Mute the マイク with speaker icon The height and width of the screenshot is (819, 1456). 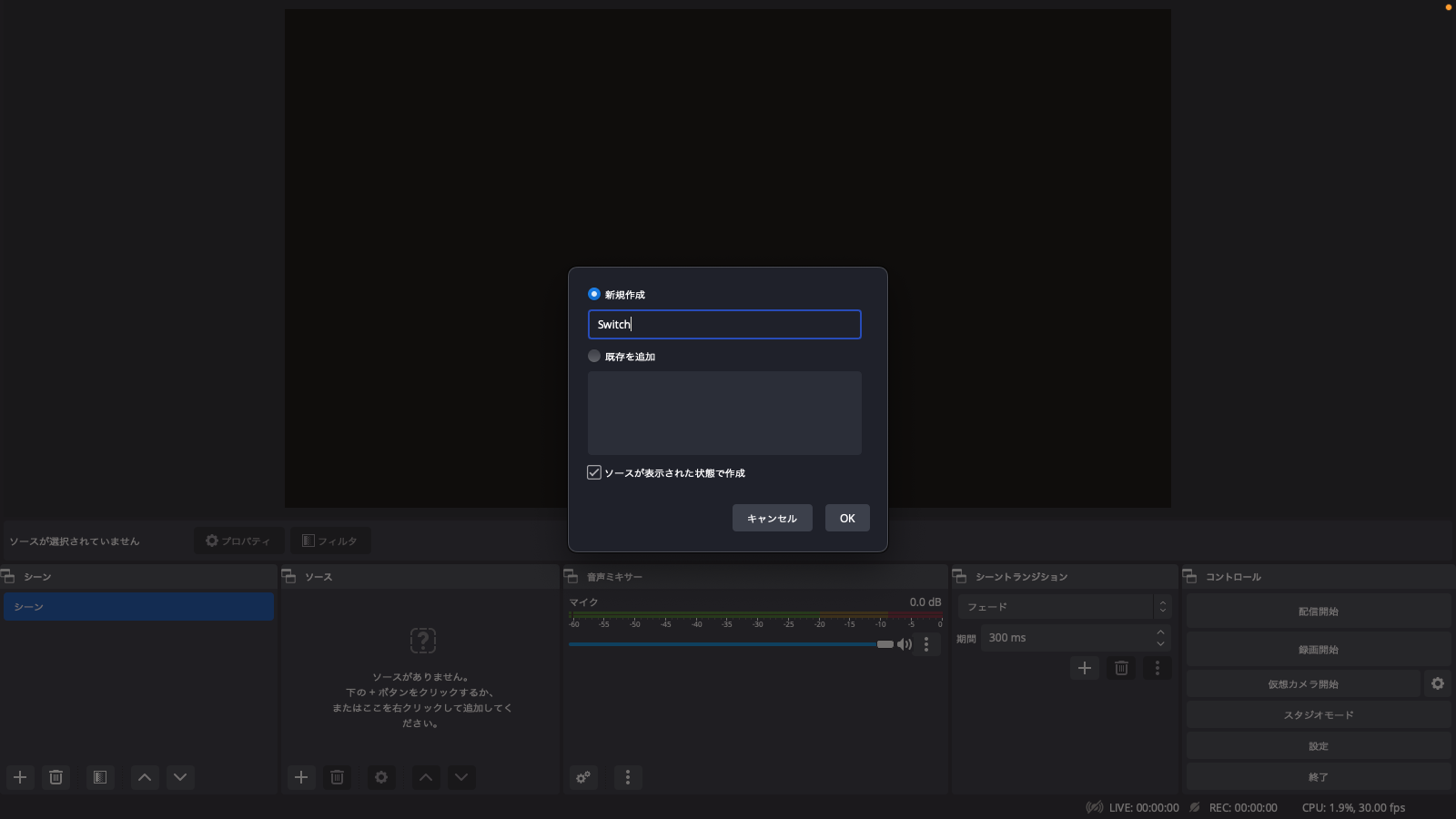[x=905, y=644]
